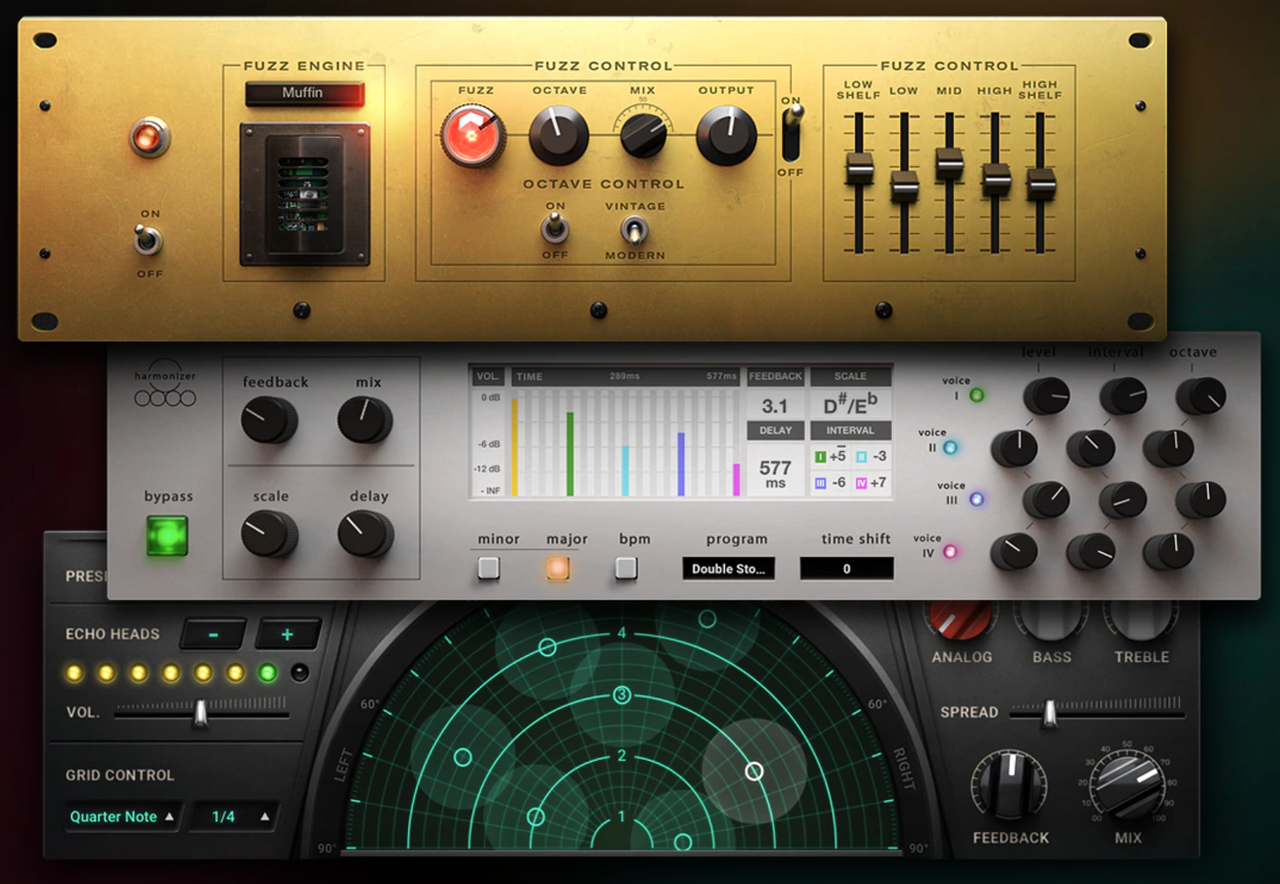
Task: Click the BASS knob on echo unit
Action: coord(1051,619)
